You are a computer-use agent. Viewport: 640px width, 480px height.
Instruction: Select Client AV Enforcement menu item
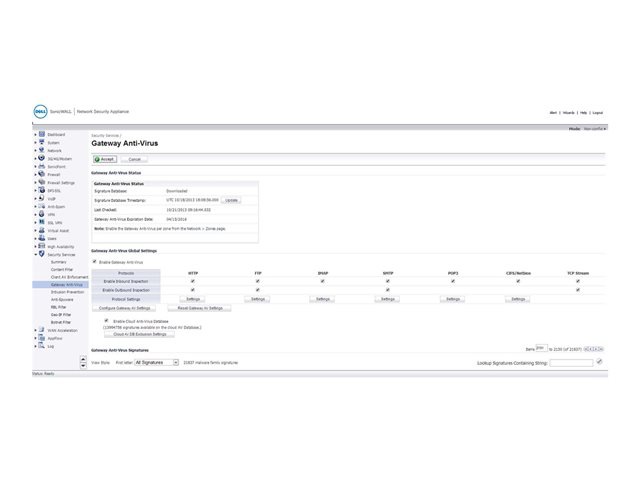coord(69,277)
